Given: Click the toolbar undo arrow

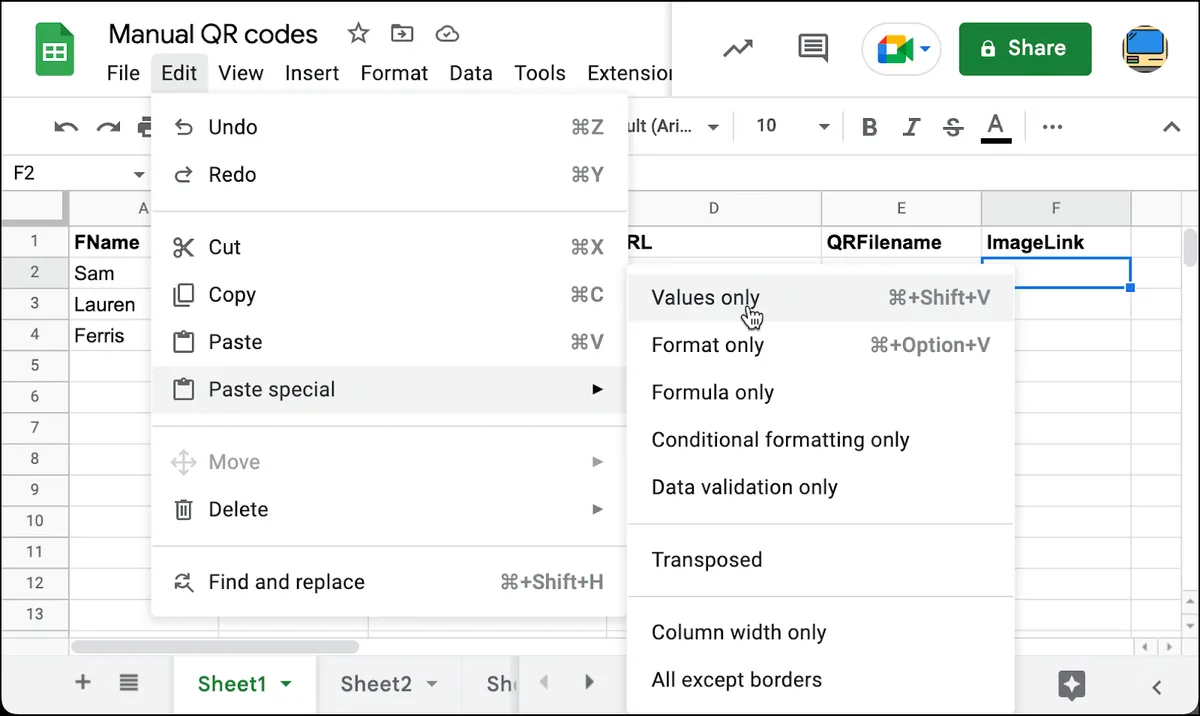Looking at the screenshot, I should click(66, 127).
